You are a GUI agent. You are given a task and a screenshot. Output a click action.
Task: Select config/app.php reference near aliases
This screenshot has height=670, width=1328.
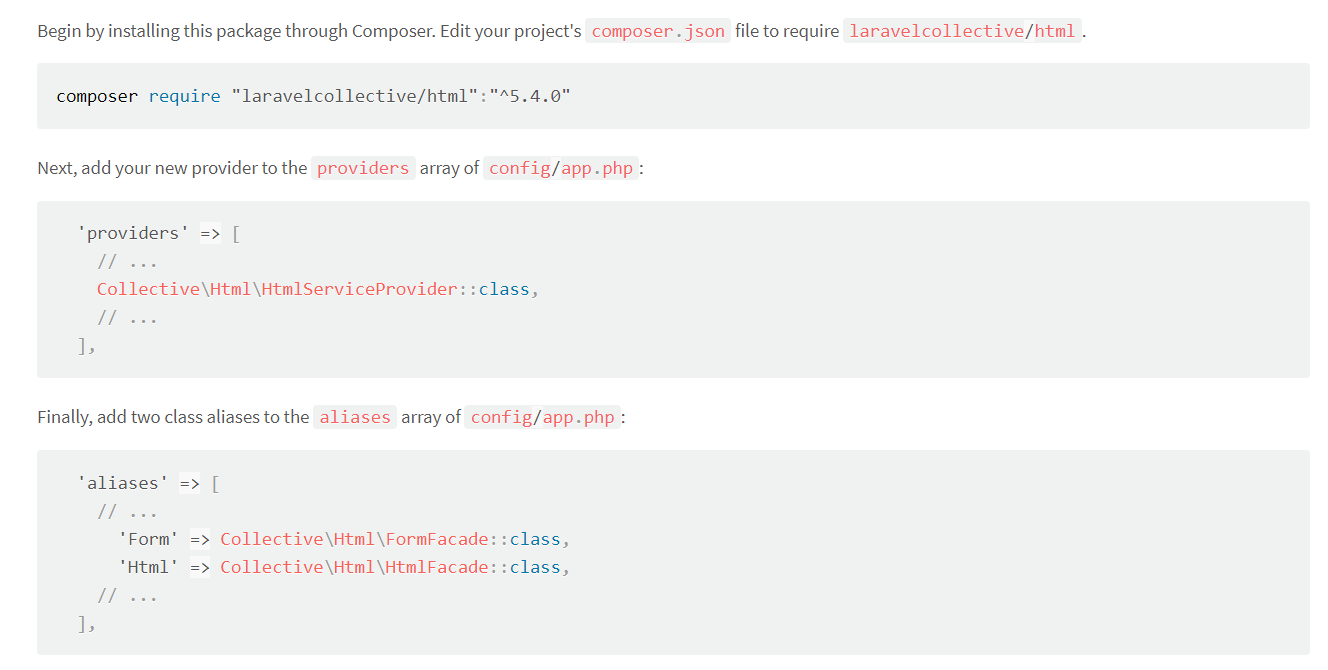[542, 417]
